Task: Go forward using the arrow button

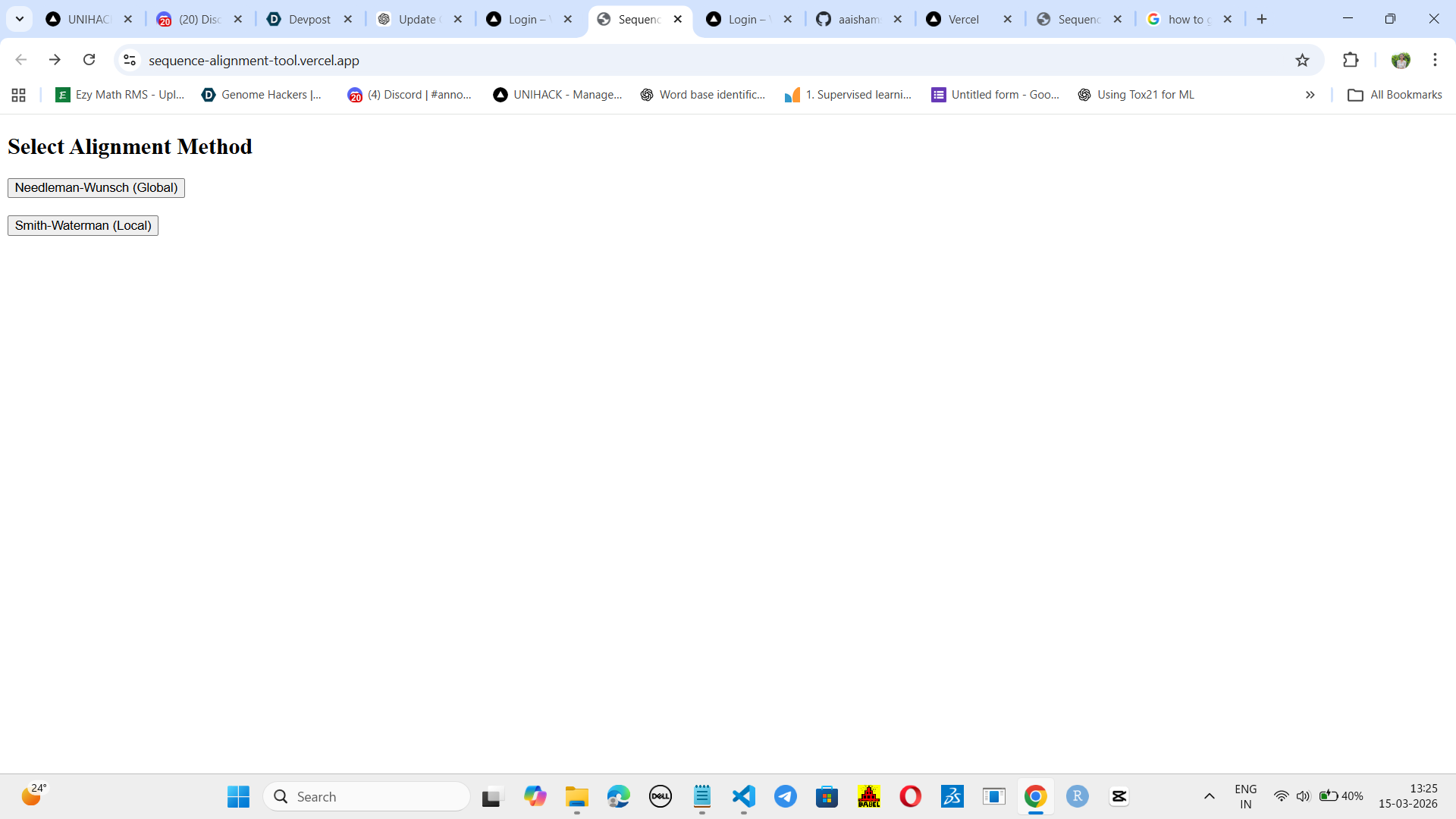Action: coord(55,60)
